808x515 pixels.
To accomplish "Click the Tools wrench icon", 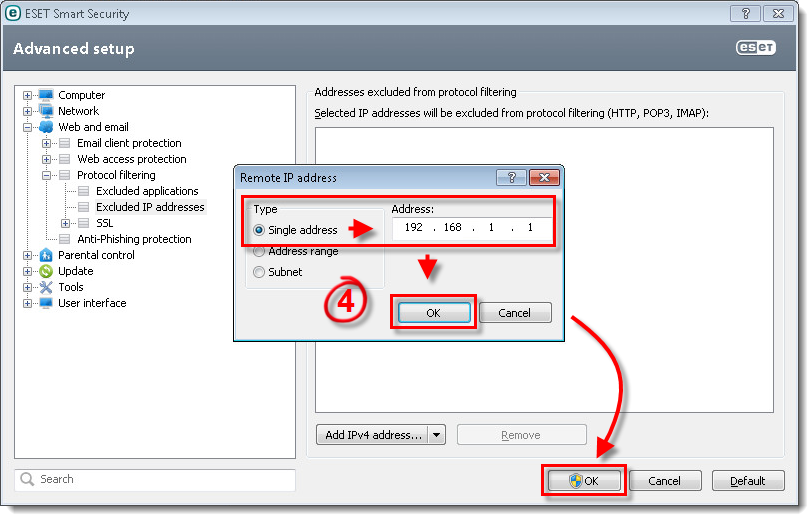I will pos(45,287).
